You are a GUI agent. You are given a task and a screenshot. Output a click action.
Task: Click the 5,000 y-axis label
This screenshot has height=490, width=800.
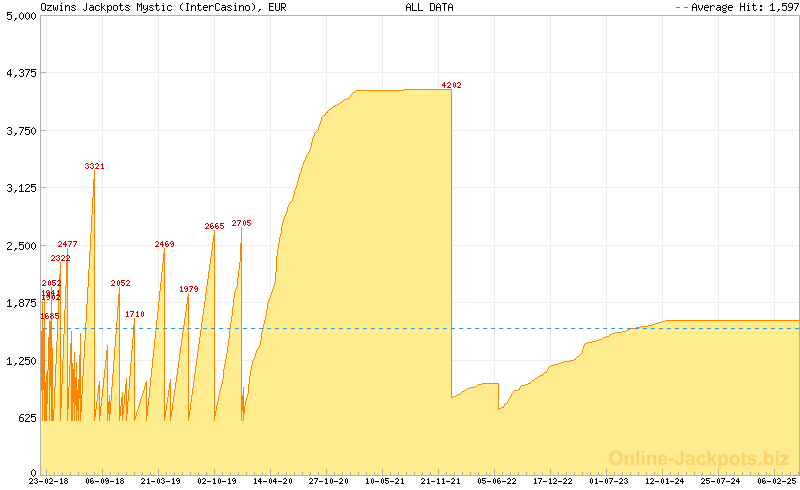click(x=20, y=15)
